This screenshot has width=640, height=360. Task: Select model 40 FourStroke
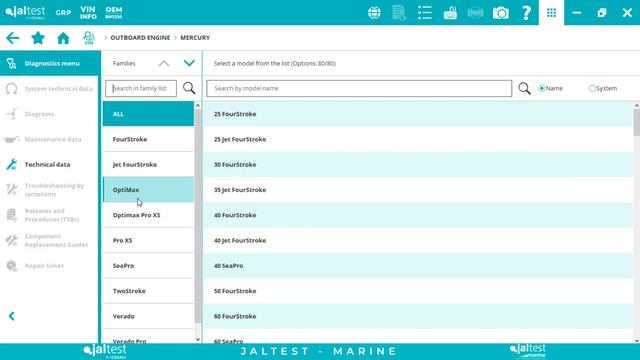click(418, 215)
